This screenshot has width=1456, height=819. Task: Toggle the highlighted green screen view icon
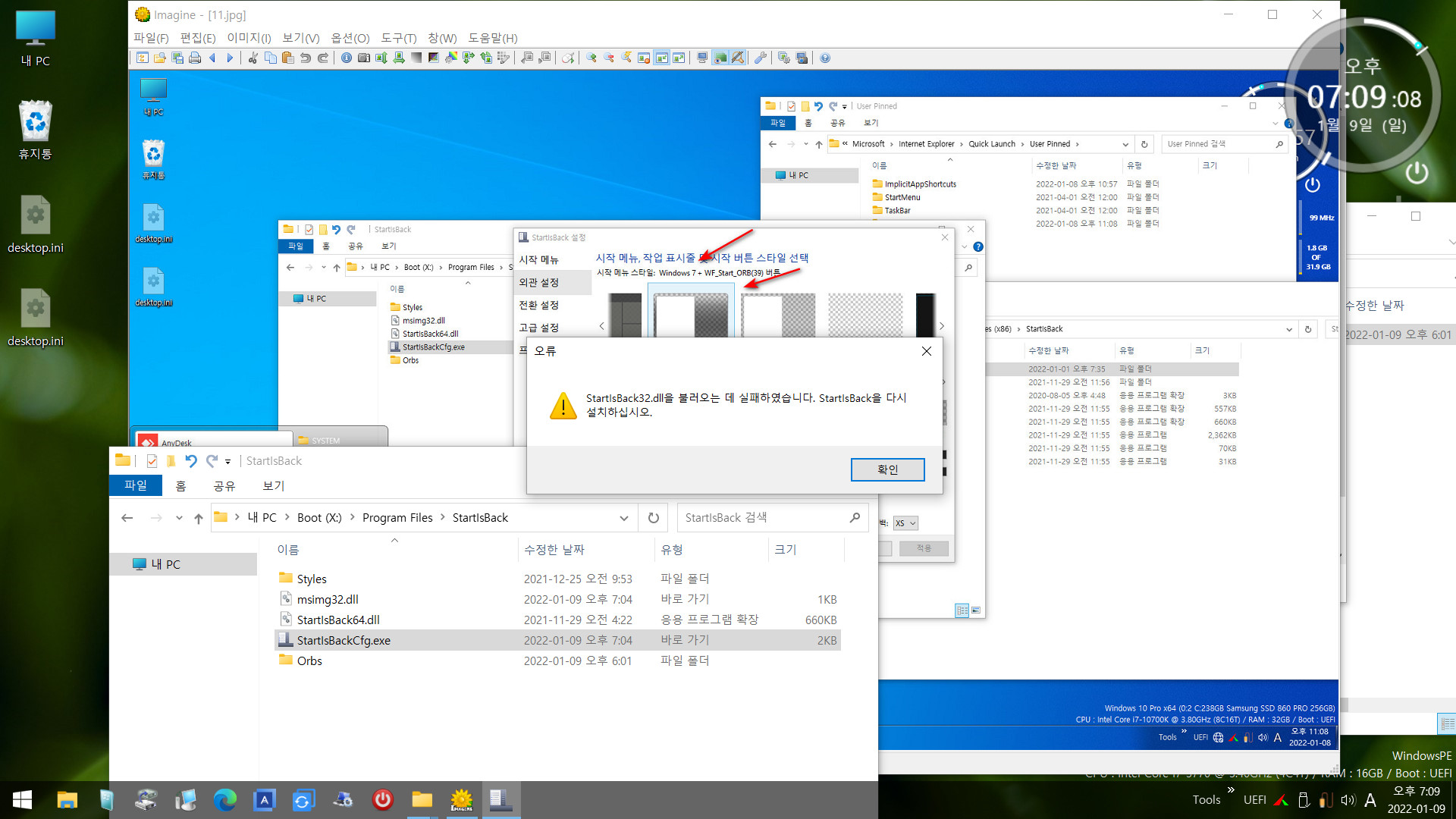[720, 58]
